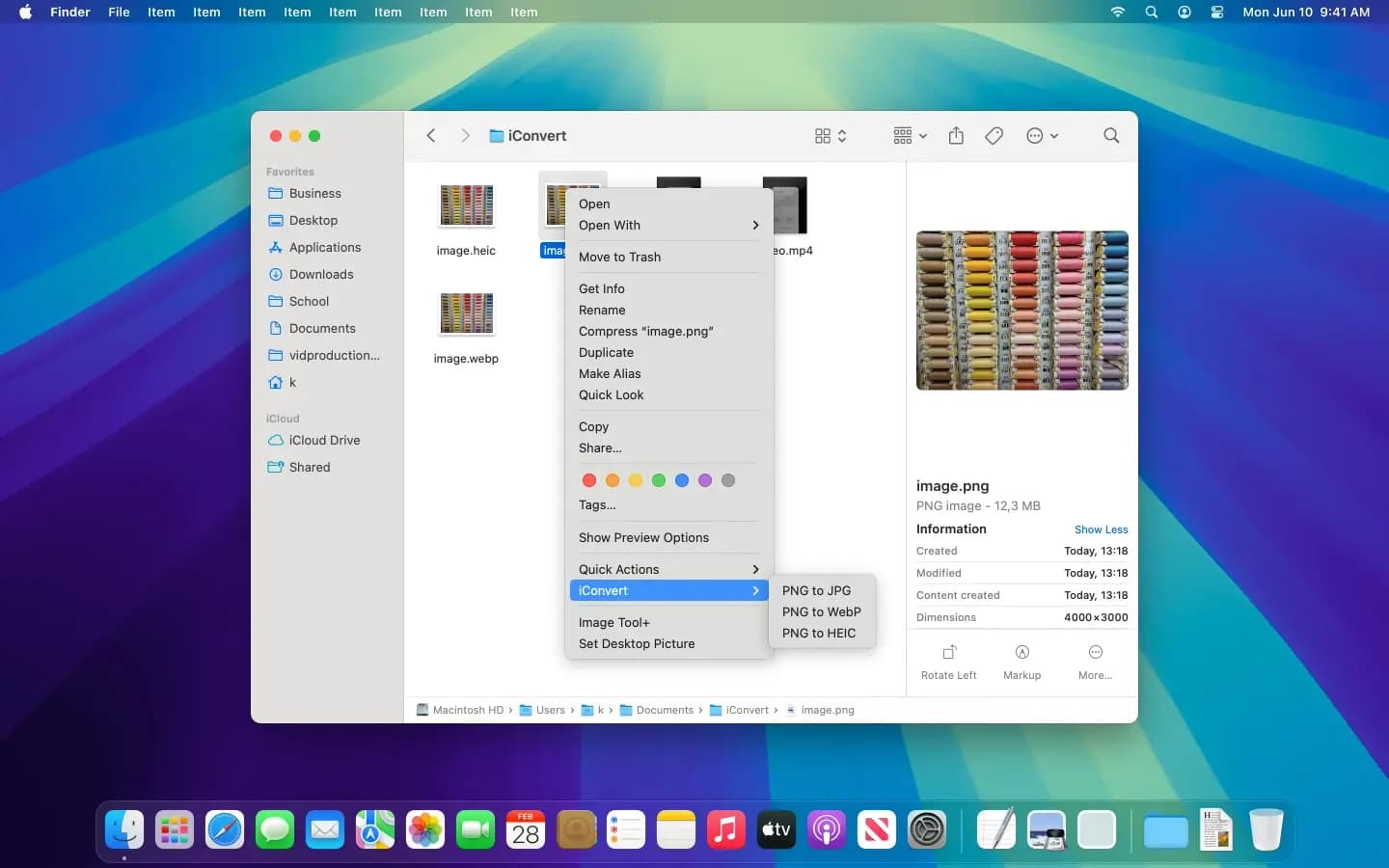The width and height of the screenshot is (1389, 868).
Task: Choose Rename in the context menu
Action: (x=668, y=311)
